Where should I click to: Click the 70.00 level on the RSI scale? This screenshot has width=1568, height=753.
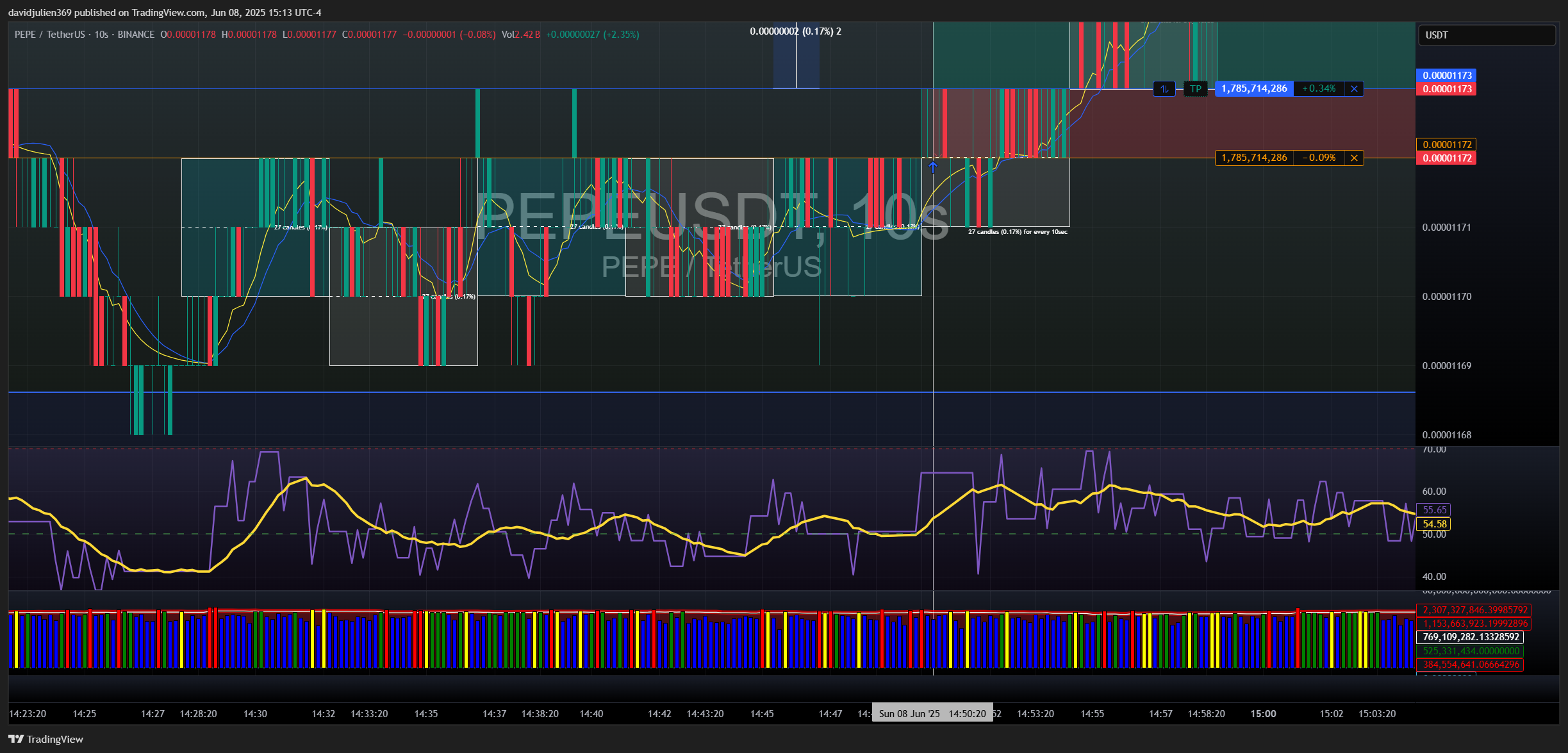coord(1434,450)
